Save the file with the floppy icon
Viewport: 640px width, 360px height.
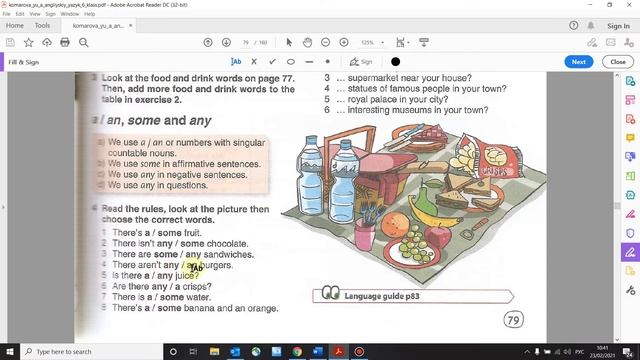pyautogui.click(x=10, y=42)
